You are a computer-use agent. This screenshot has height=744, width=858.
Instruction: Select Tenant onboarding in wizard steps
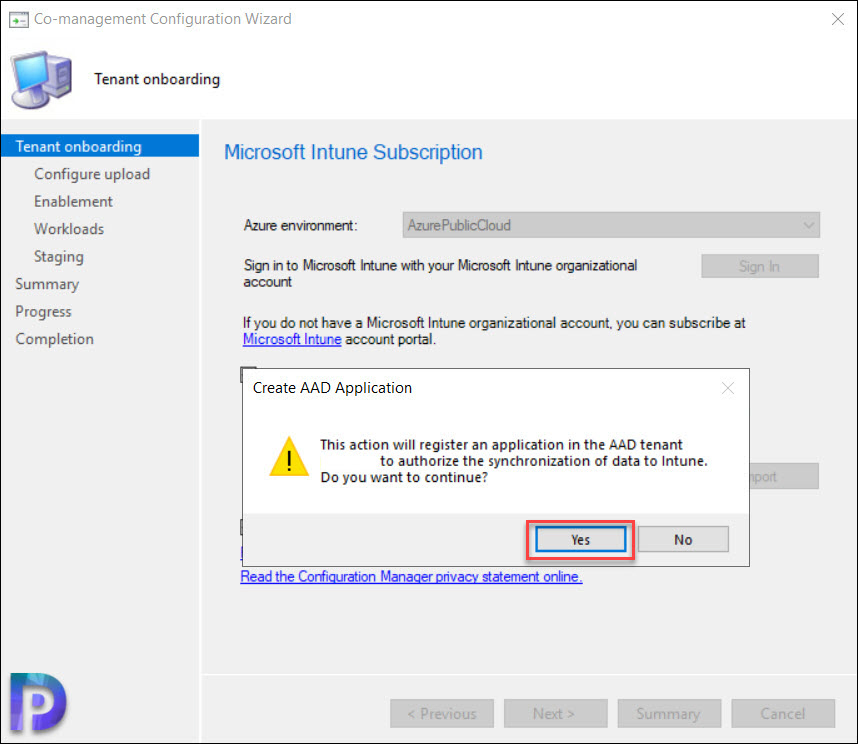100,146
